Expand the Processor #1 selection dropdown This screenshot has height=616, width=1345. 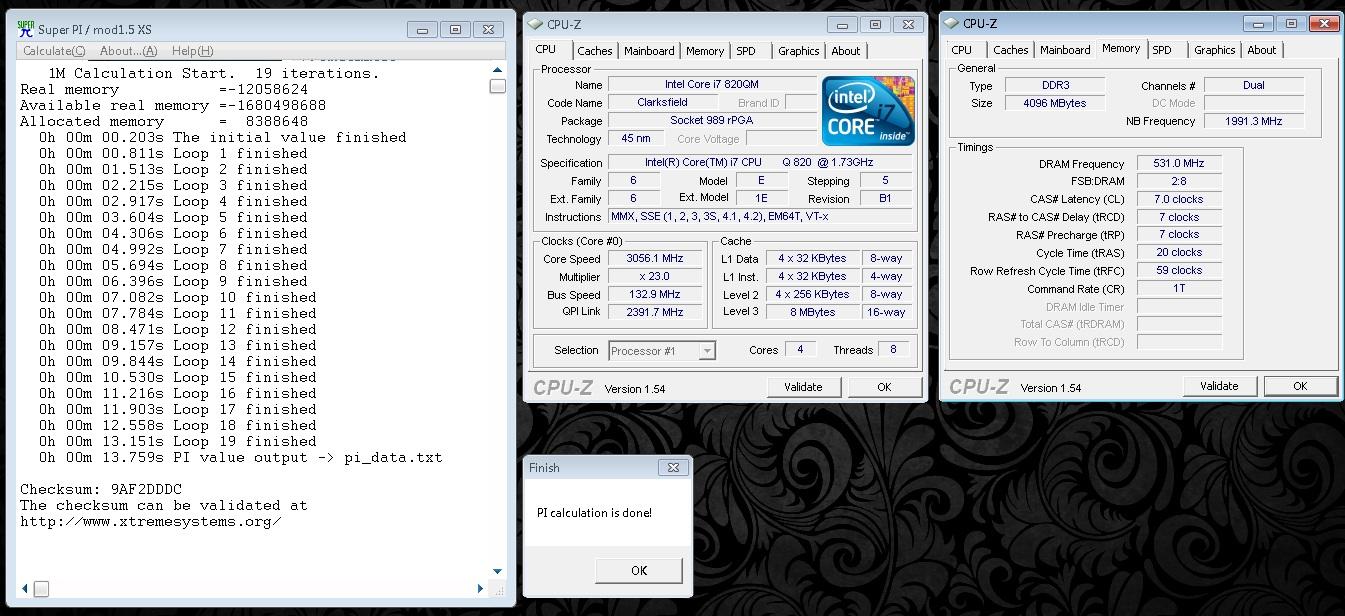point(707,350)
